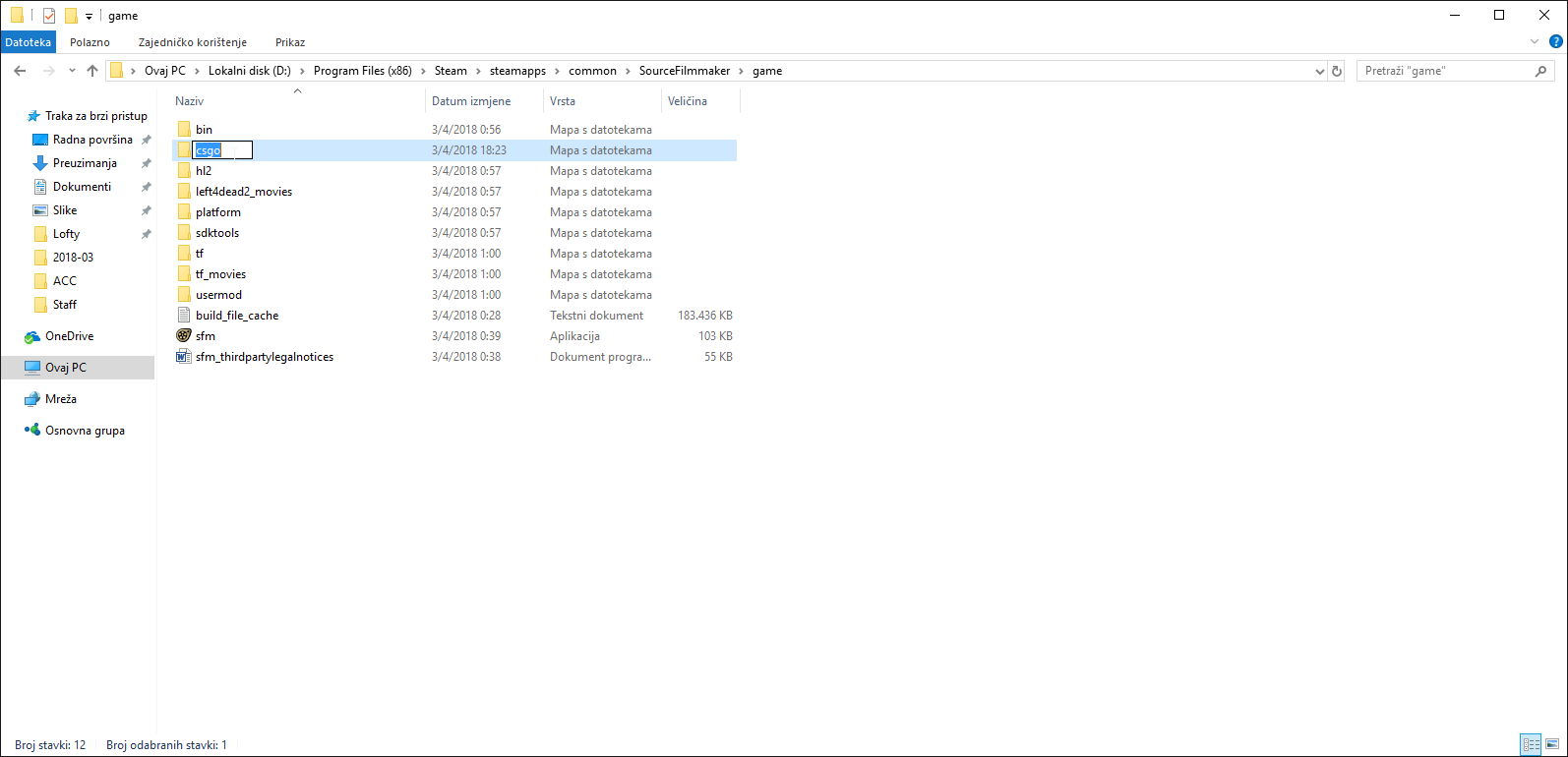The height and width of the screenshot is (757, 1568).
Task: Expand chevron after Program Files (x86)
Action: pyautogui.click(x=424, y=71)
